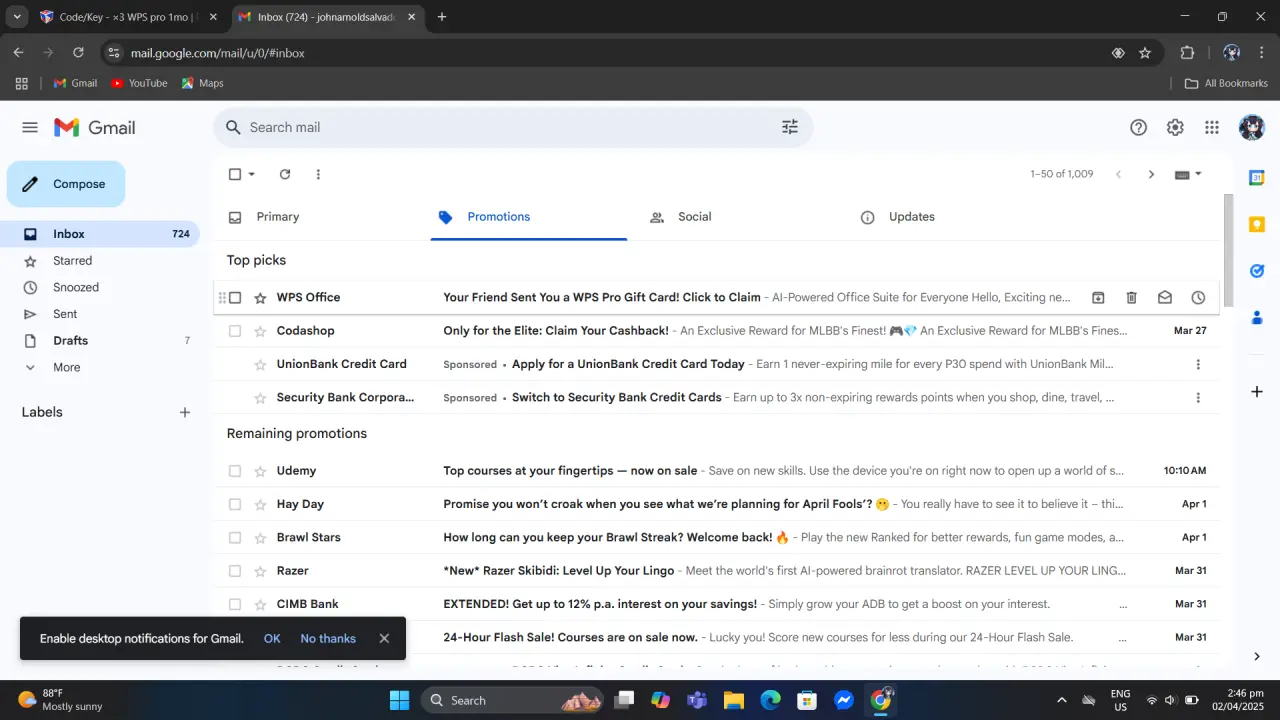
Task: Select the Udemy email checkbox
Action: click(235, 471)
